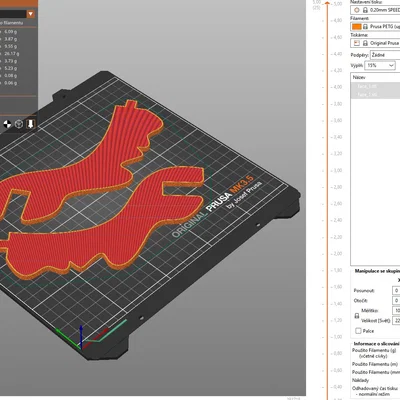Open the Výplň 15% infill dropdown
The width and height of the screenshot is (400, 400).
click(380, 65)
